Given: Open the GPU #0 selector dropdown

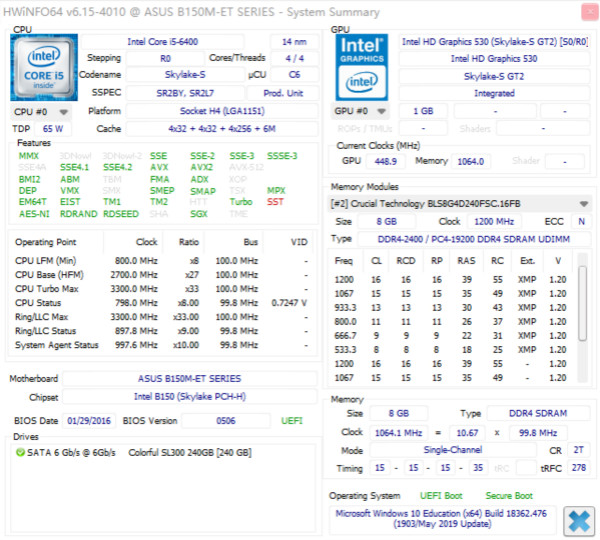Looking at the screenshot, I should (360, 111).
